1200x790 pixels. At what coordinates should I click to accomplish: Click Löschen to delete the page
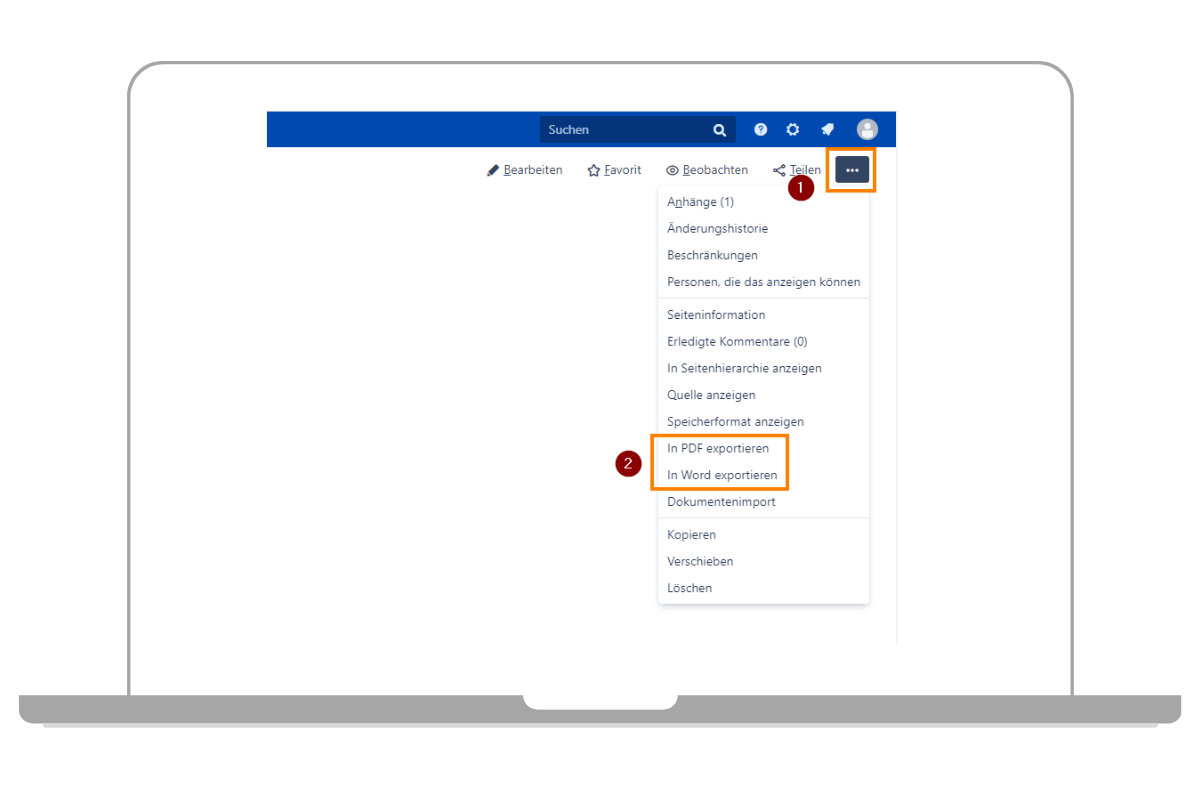(689, 588)
